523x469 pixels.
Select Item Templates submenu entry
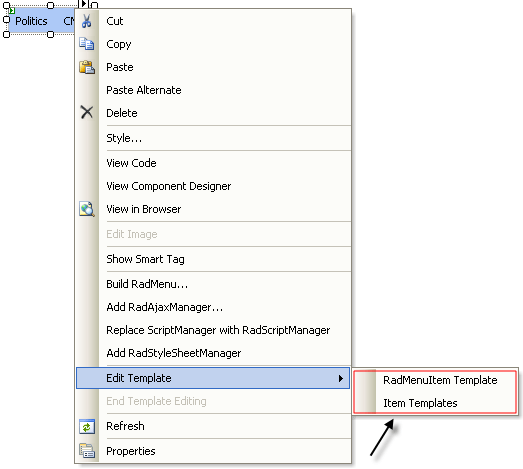(x=420, y=403)
